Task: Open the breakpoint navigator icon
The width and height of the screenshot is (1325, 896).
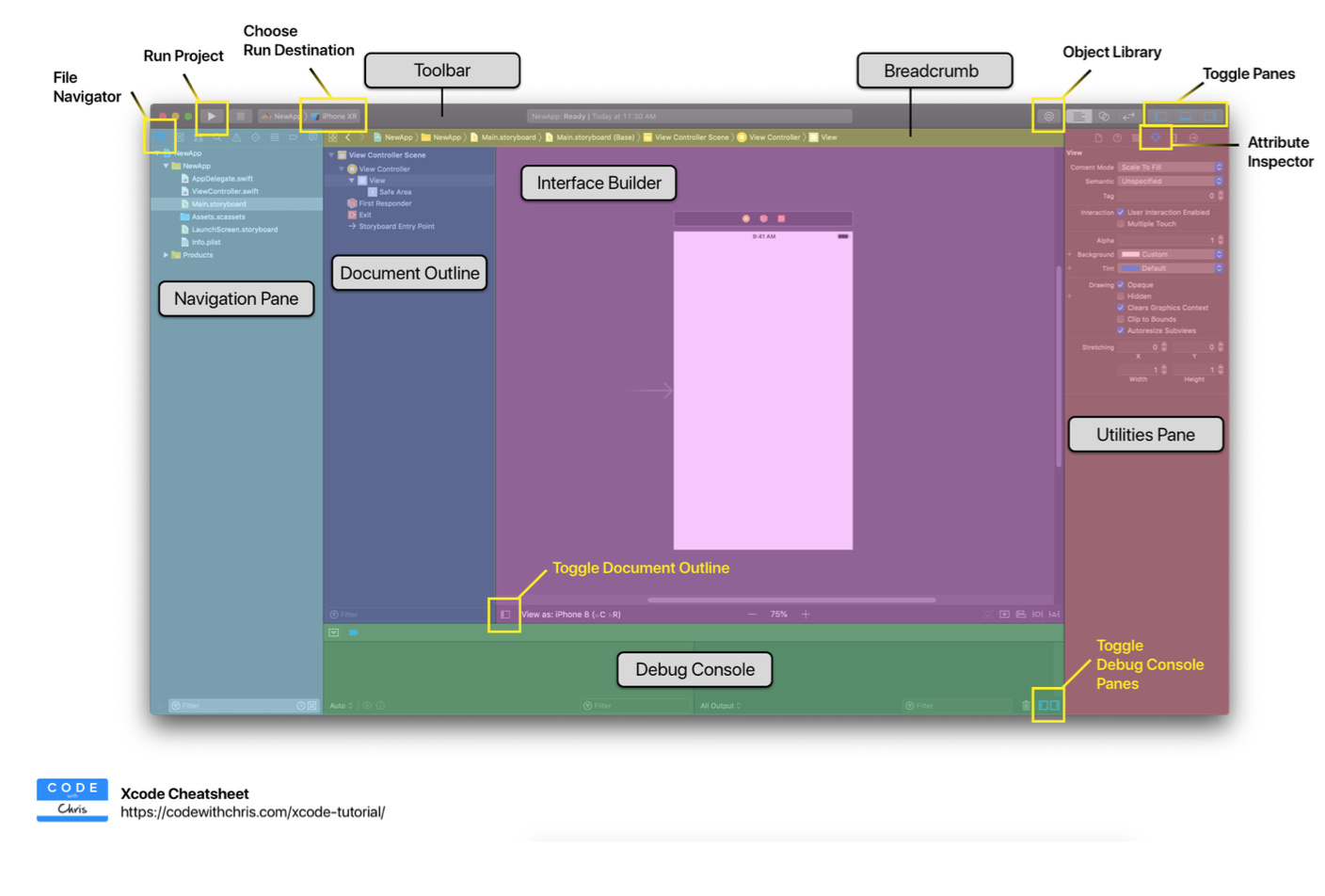Action: pos(294,136)
